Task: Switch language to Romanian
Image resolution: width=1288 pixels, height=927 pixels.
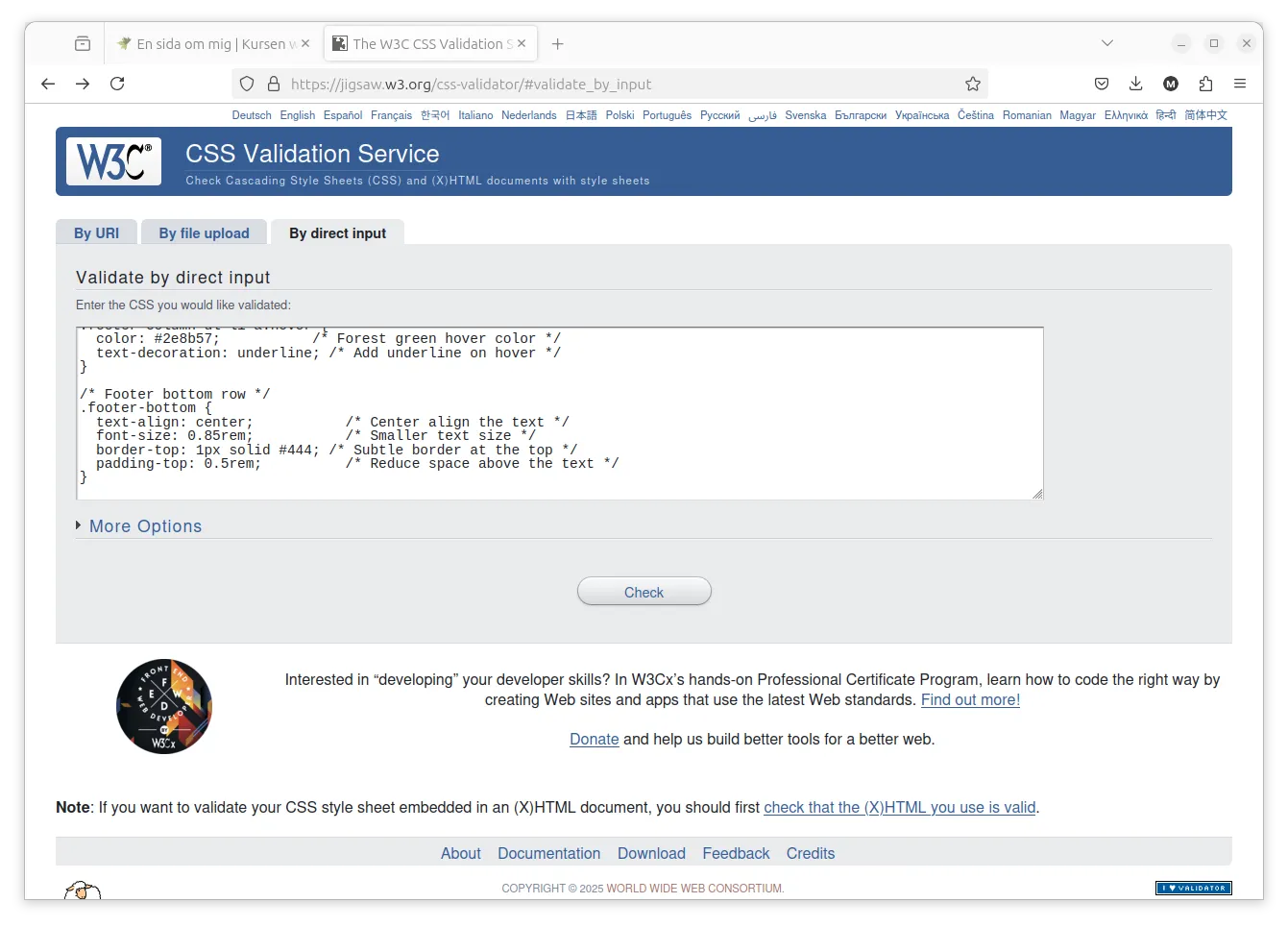Action: click(x=1027, y=115)
